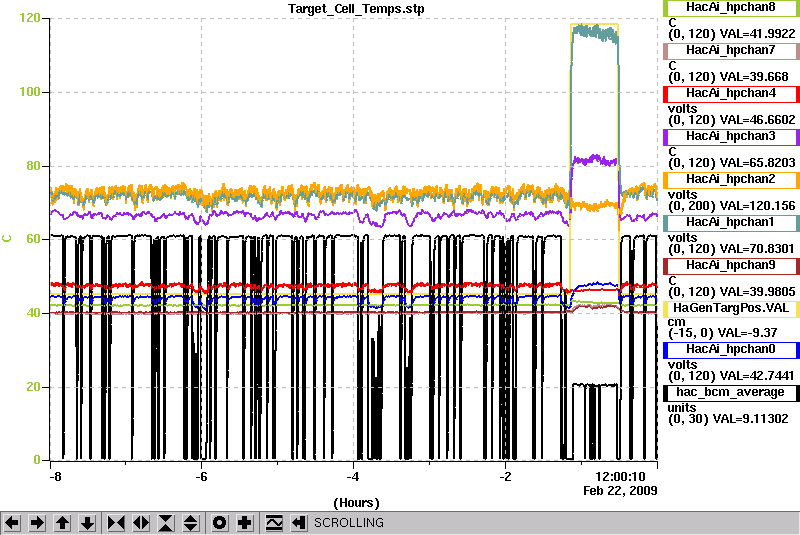800x535 pixels.
Task: Click the VAL=70.8301 reading for hpchan1
Action: [x=757, y=249]
